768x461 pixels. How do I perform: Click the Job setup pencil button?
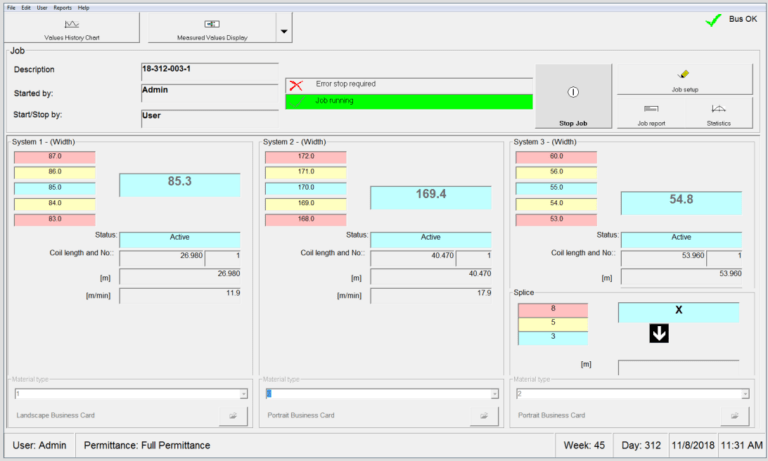coord(684,80)
